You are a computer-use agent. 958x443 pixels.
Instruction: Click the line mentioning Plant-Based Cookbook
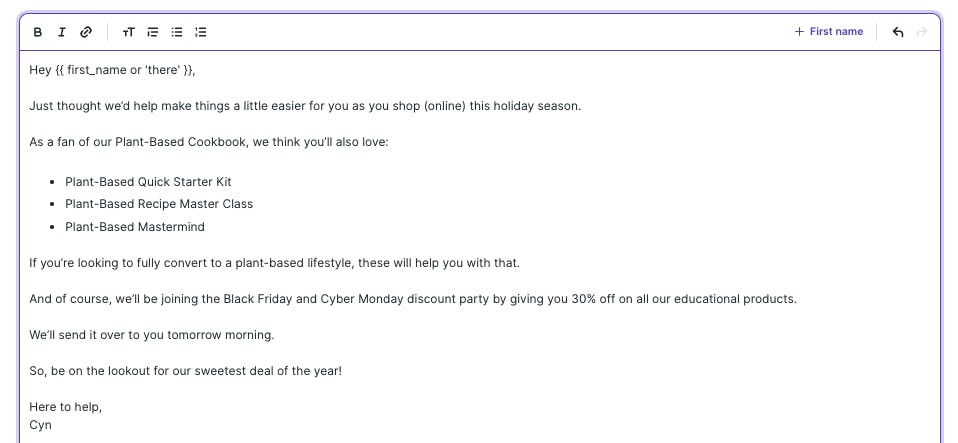pyautogui.click(x=209, y=142)
